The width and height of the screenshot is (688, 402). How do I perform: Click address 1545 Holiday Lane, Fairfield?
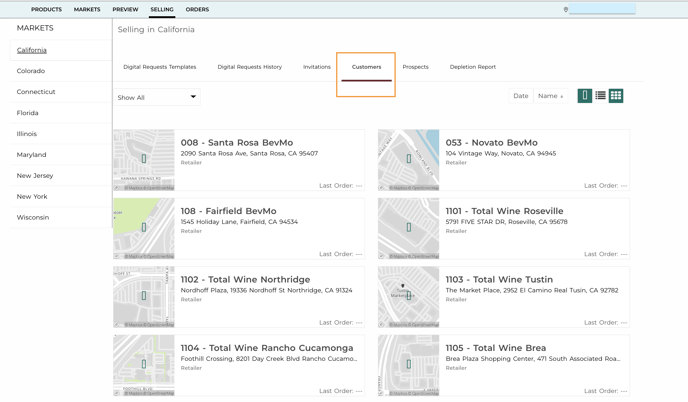tap(239, 222)
